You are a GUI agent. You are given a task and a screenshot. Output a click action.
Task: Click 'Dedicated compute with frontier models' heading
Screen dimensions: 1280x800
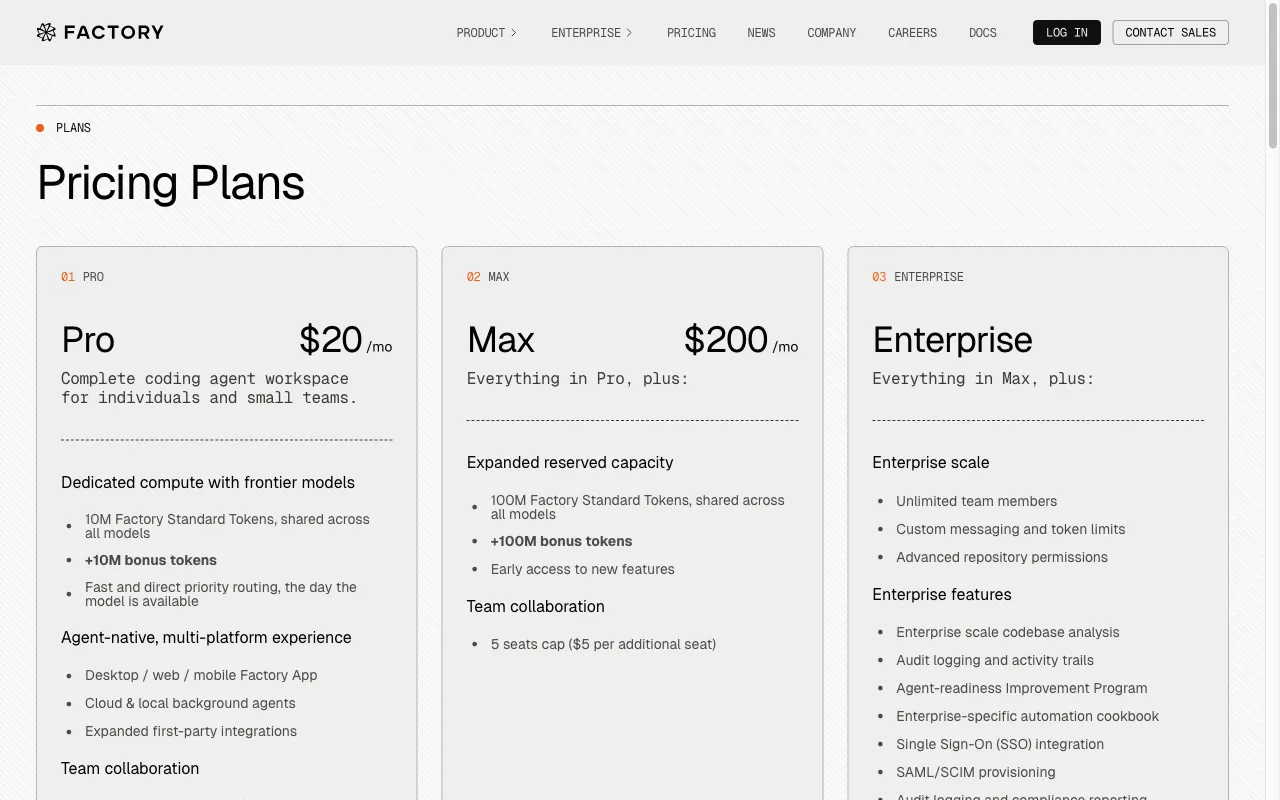208,483
